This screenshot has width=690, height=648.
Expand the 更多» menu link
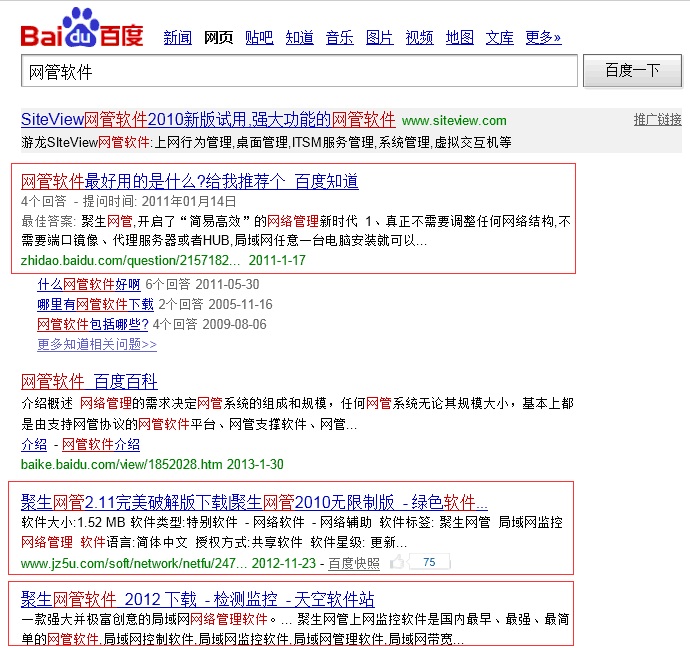coord(543,37)
